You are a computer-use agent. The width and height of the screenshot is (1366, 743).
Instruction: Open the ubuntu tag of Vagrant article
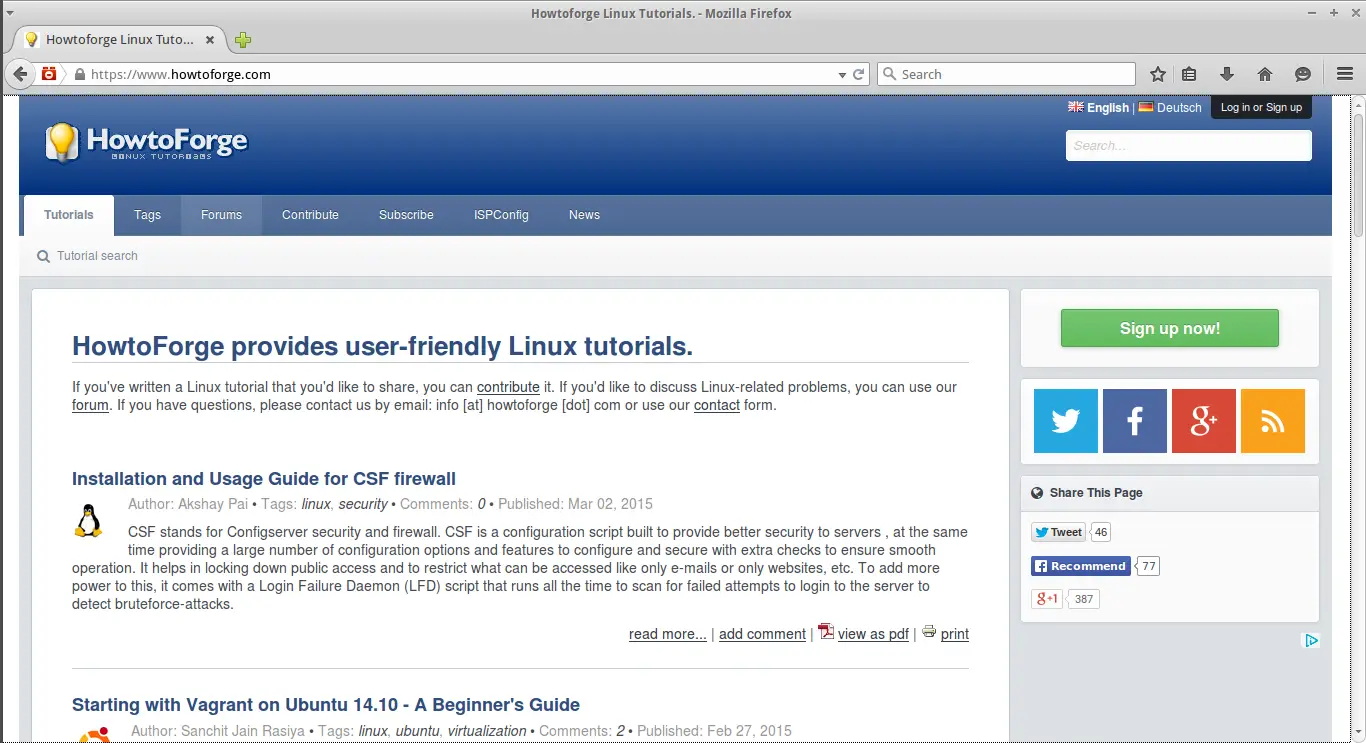point(417,731)
